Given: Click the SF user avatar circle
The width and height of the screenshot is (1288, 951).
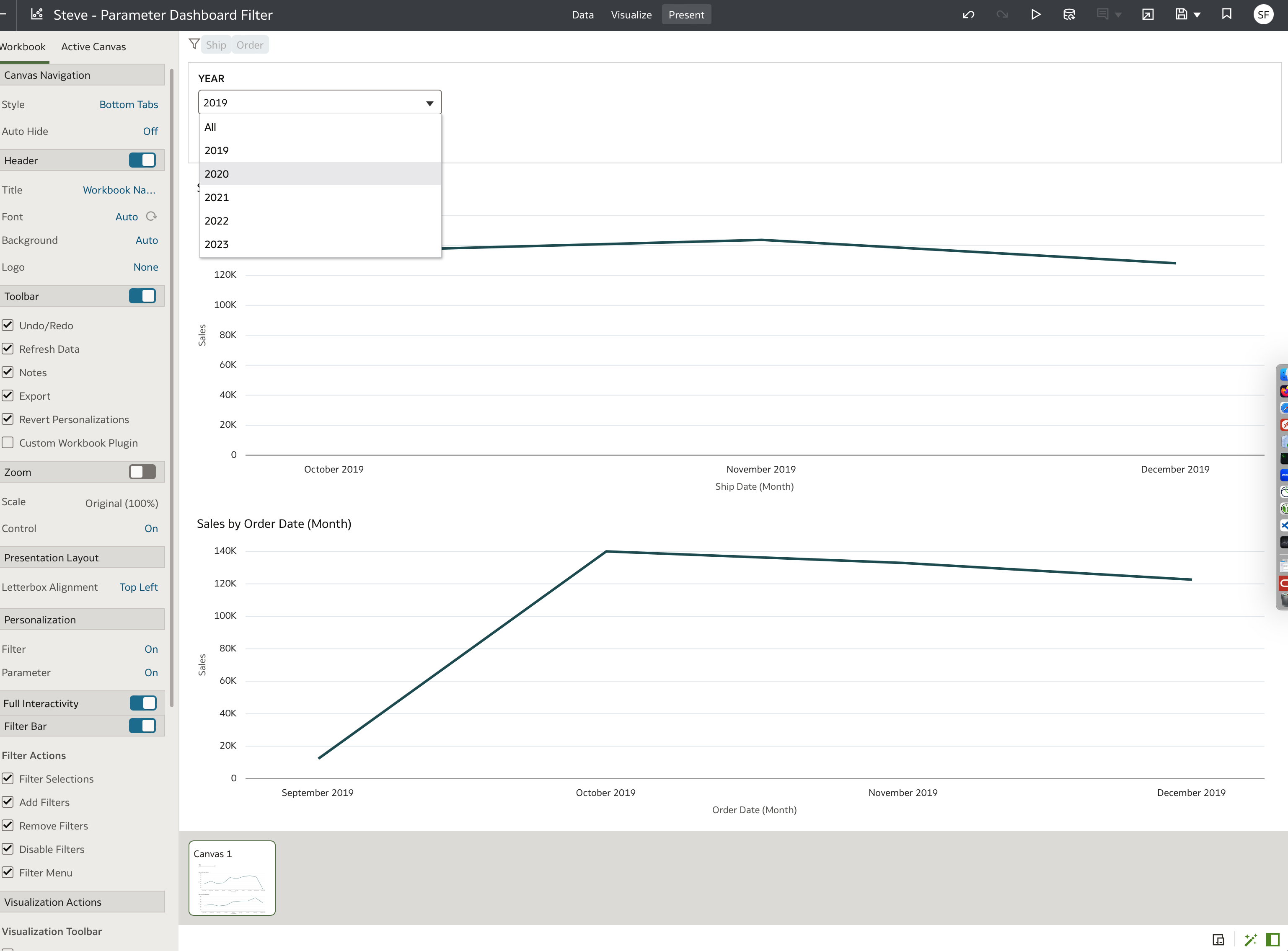Looking at the screenshot, I should click(x=1264, y=14).
